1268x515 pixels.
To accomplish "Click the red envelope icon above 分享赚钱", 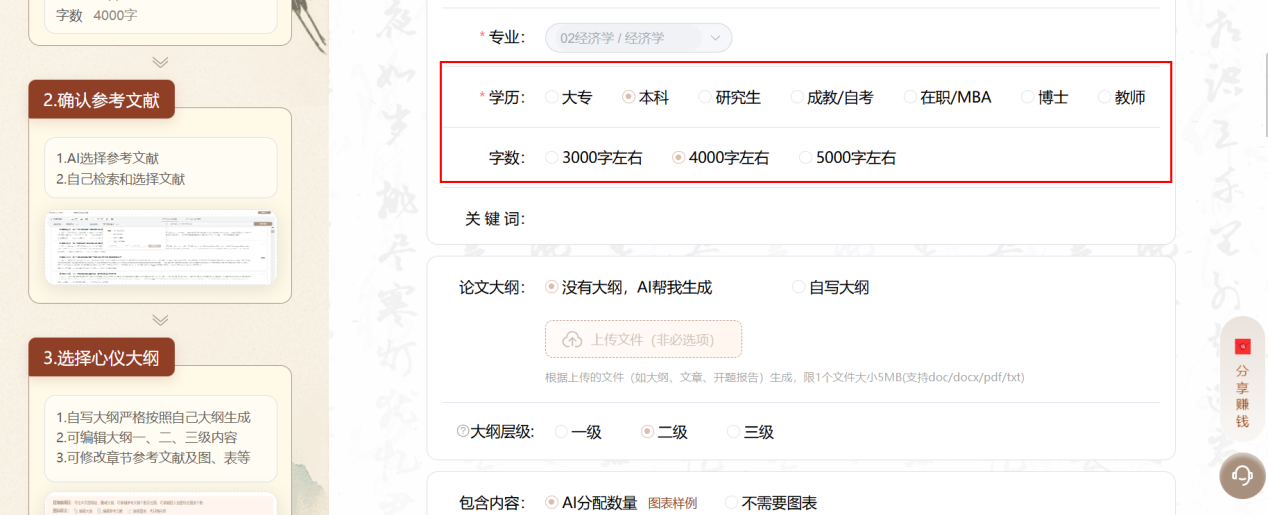I will (1243, 346).
